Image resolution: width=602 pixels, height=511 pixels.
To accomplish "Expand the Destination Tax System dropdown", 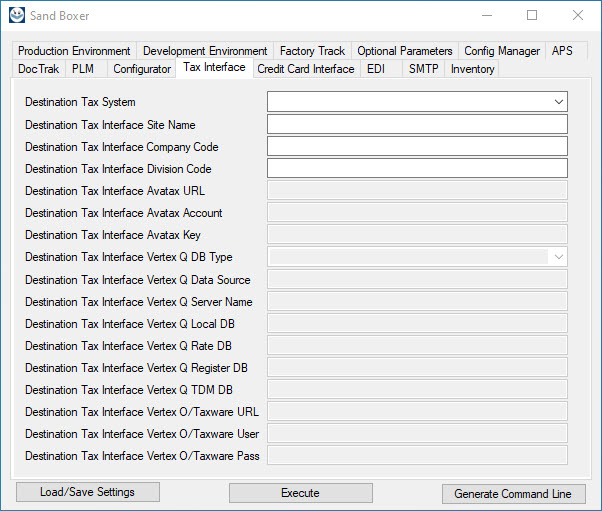I will tap(417, 102).
